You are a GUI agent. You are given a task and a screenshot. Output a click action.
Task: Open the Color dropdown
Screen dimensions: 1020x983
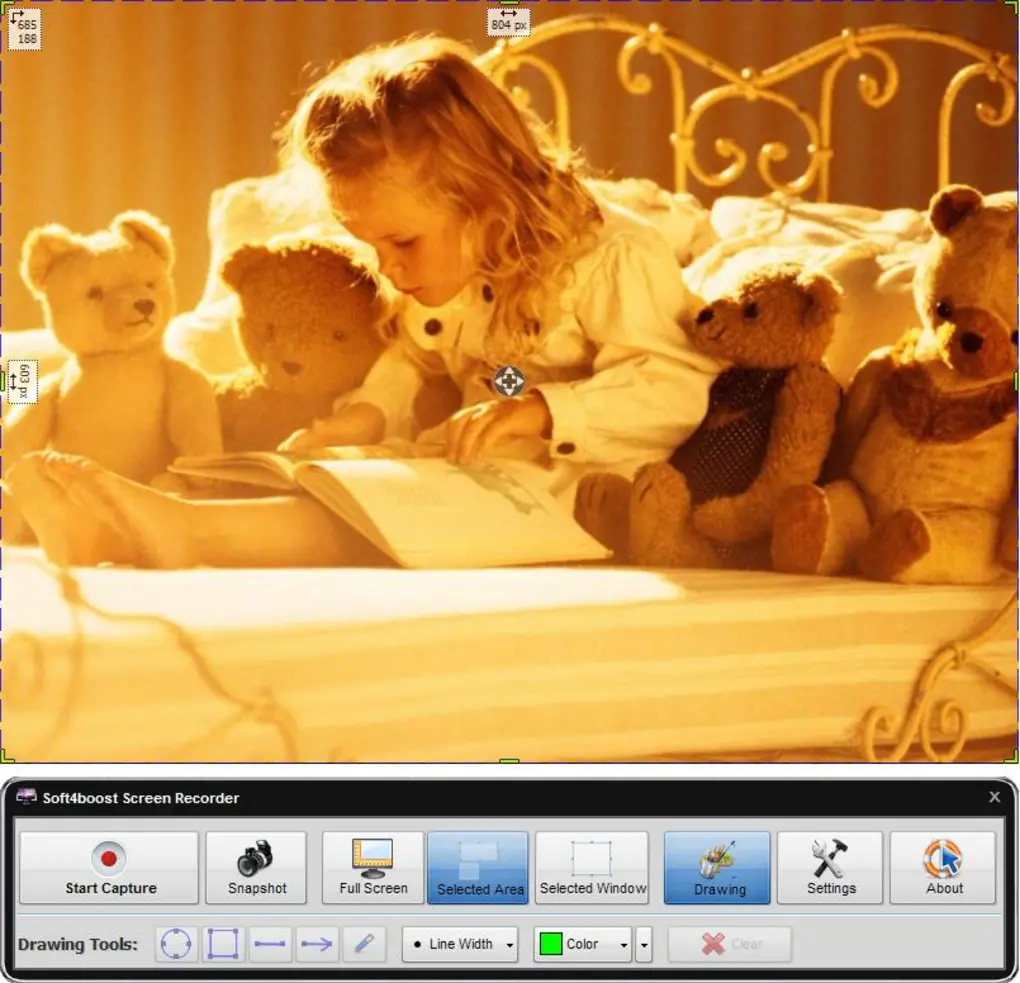click(582, 944)
